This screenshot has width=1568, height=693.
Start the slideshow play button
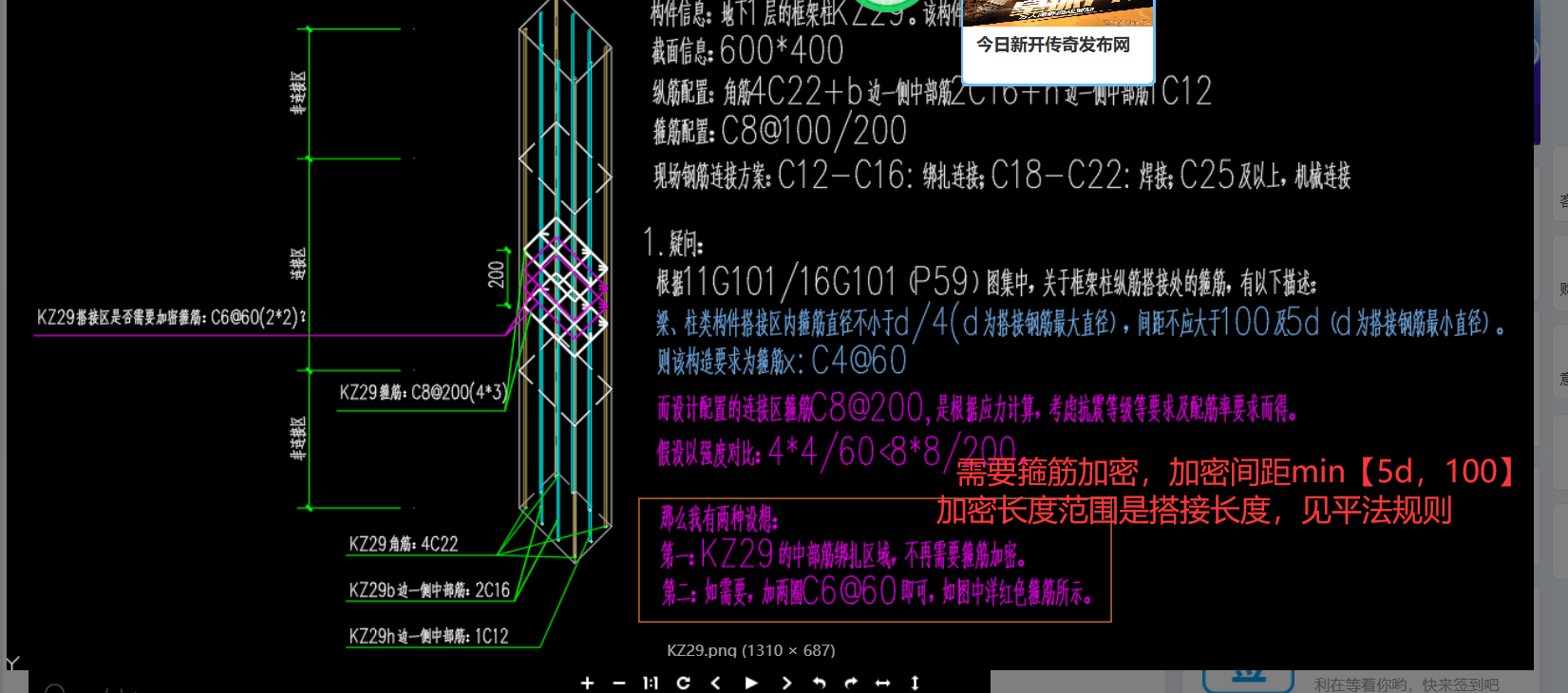pos(751,683)
